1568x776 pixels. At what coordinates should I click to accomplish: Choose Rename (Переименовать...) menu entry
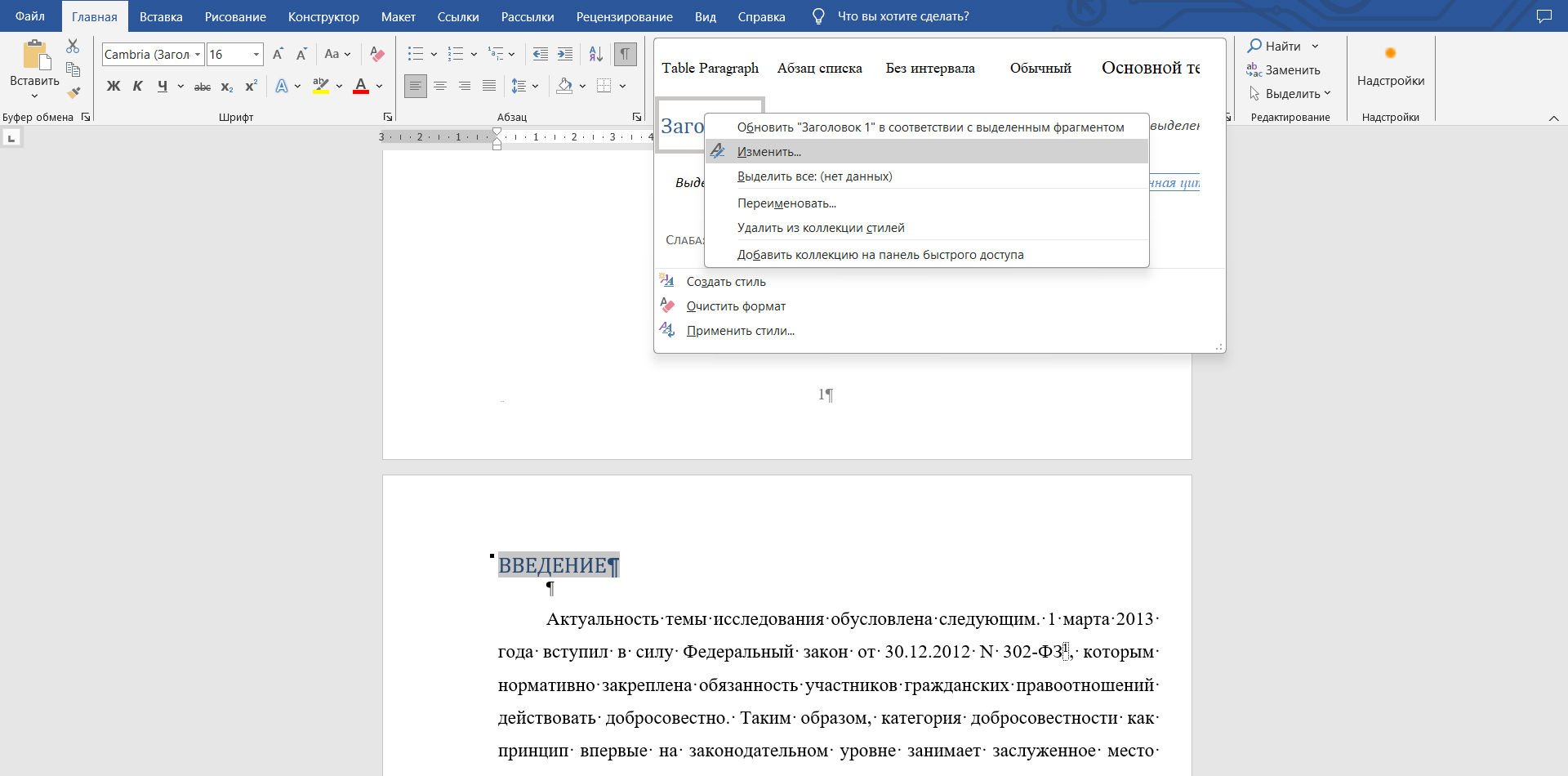click(x=927, y=203)
